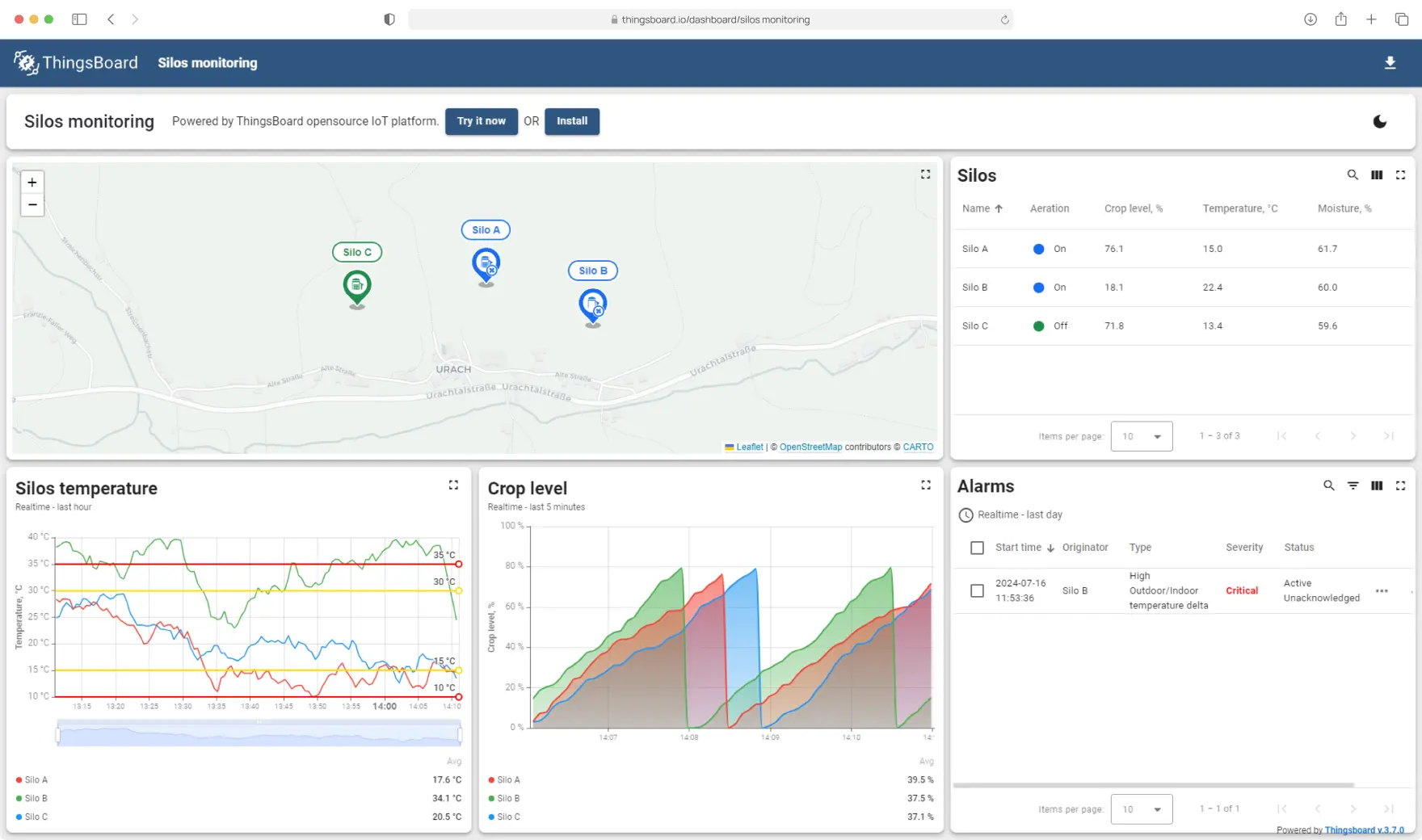
Task: Check the Silo B alarm row checkbox
Action: coord(977,591)
